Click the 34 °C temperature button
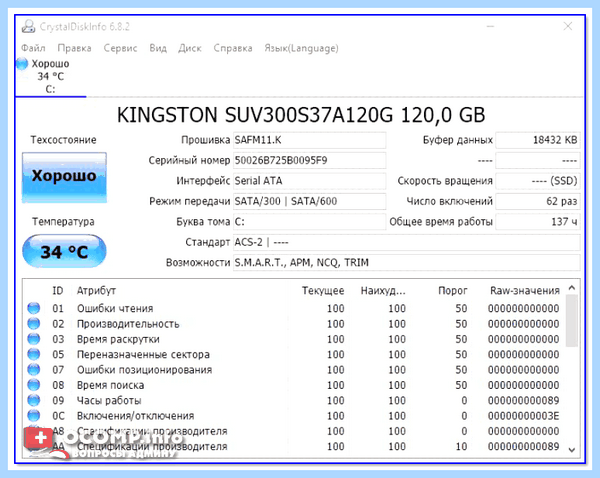 64,251
